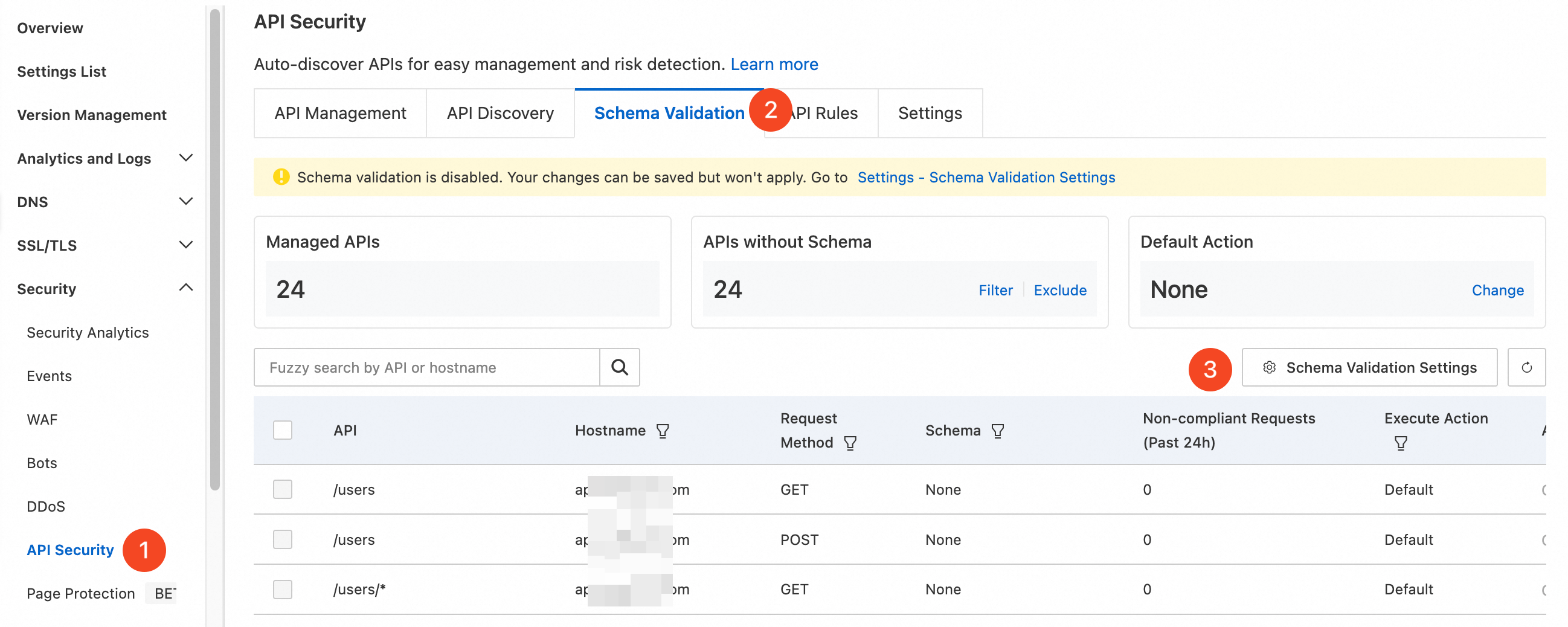1568x627 pixels.
Task: Check the box for /users GET row
Action: coord(283,489)
